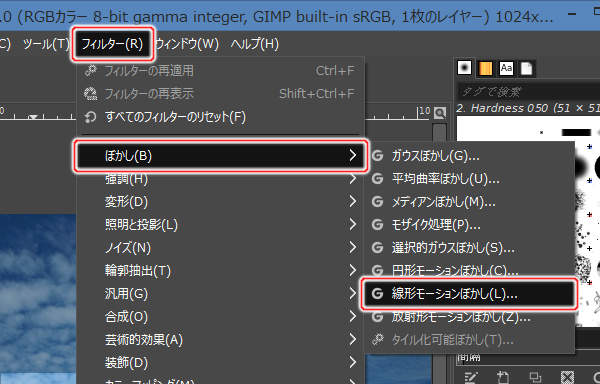600x384 pixels.
Task: Expand the 芸術的効果(A) submenu
Action: coord(220,340)
